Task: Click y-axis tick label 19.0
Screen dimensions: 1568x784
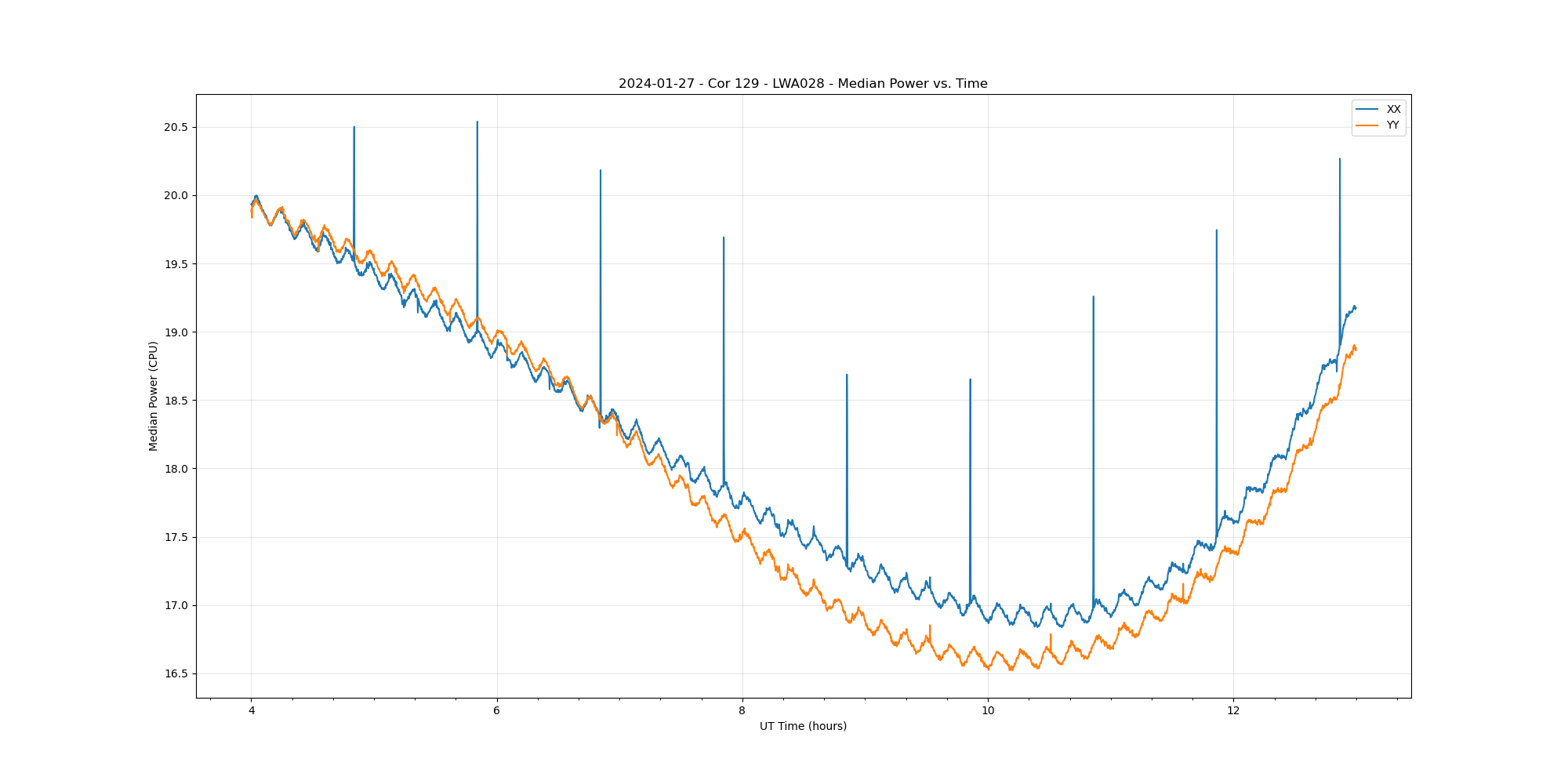Action: 175,332
